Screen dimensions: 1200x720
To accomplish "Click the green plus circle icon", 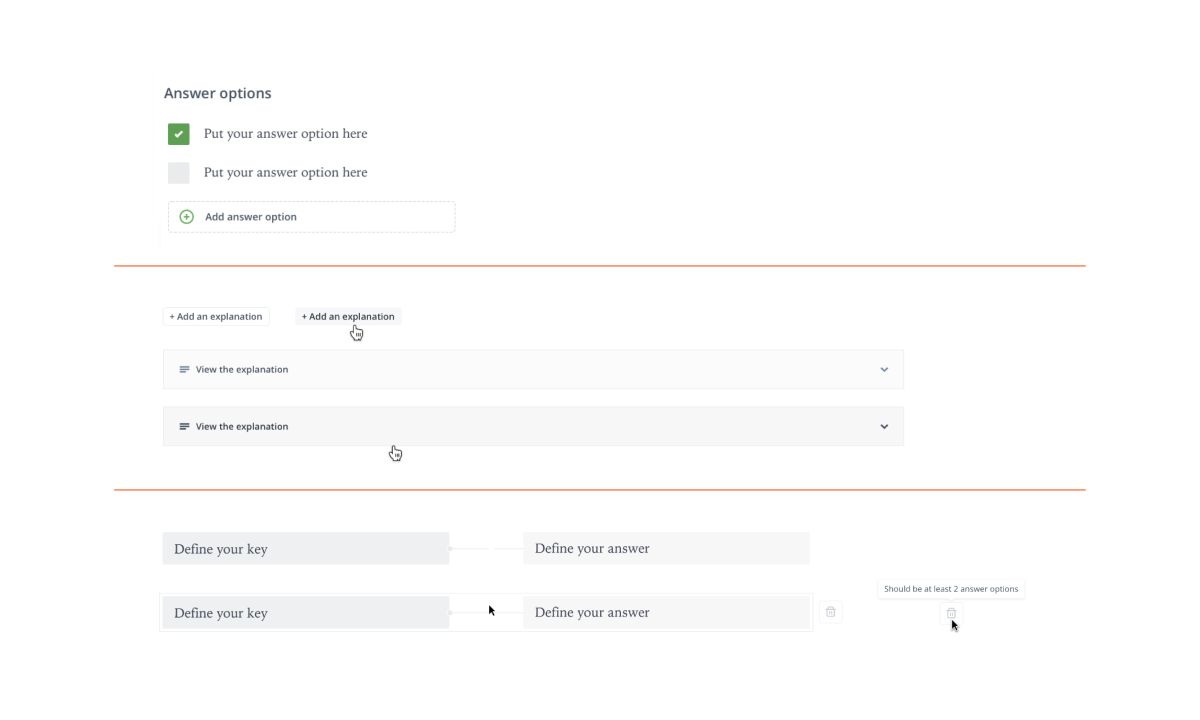I will (186, 217).
